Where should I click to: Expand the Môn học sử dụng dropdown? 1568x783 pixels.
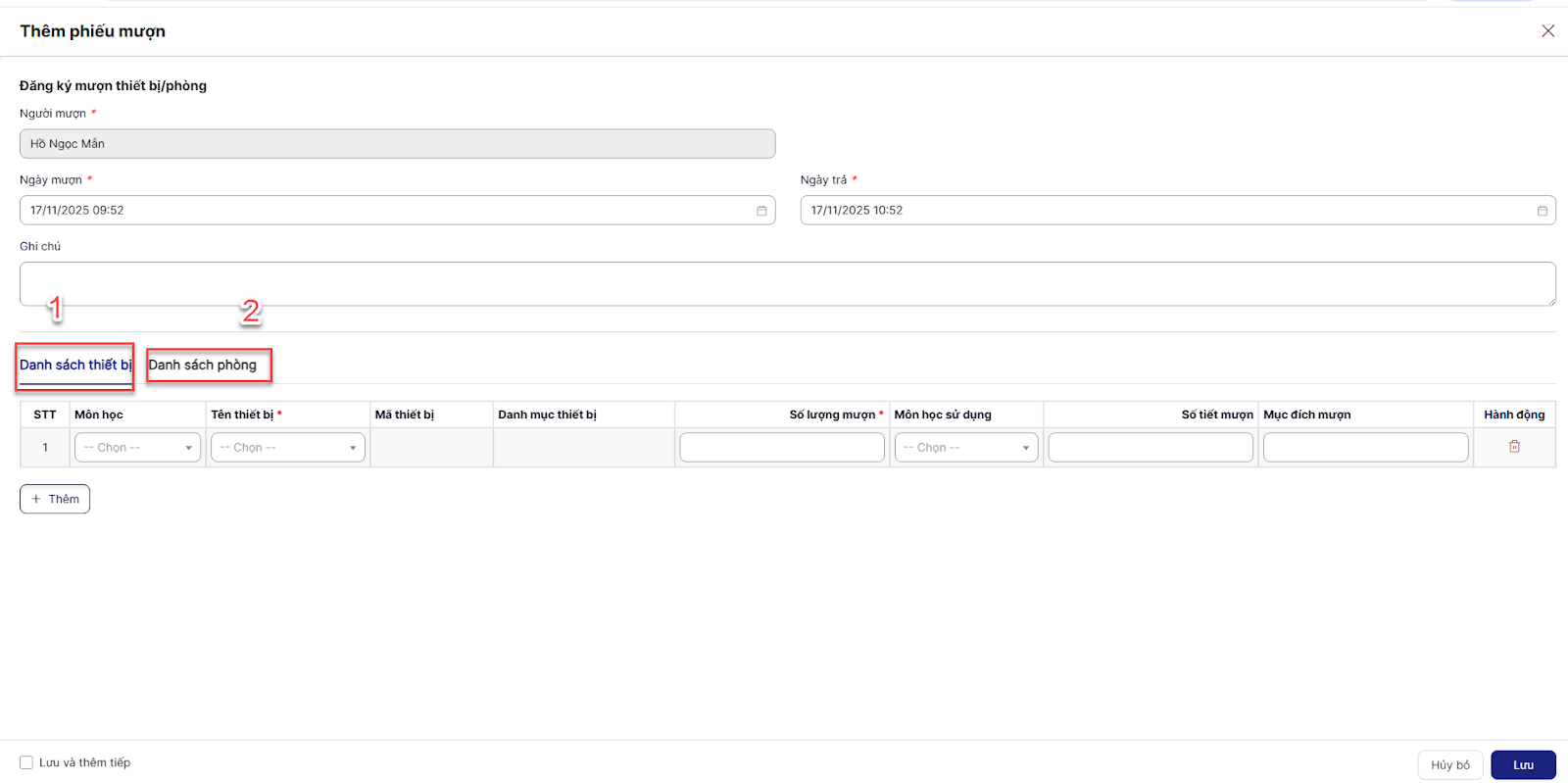965,448
